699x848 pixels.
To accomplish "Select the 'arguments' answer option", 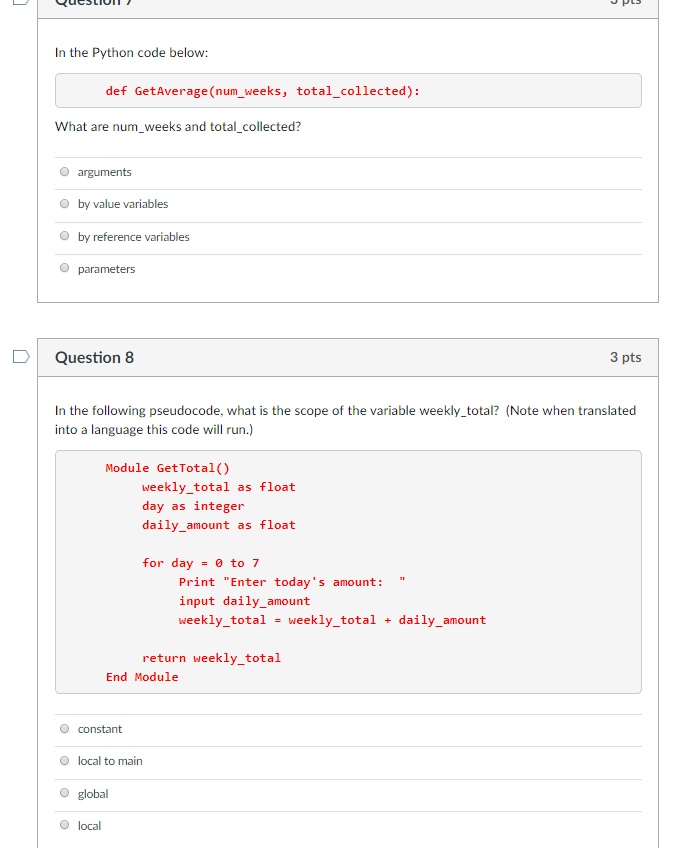I will pyautogui.click(x=64, y=171).
